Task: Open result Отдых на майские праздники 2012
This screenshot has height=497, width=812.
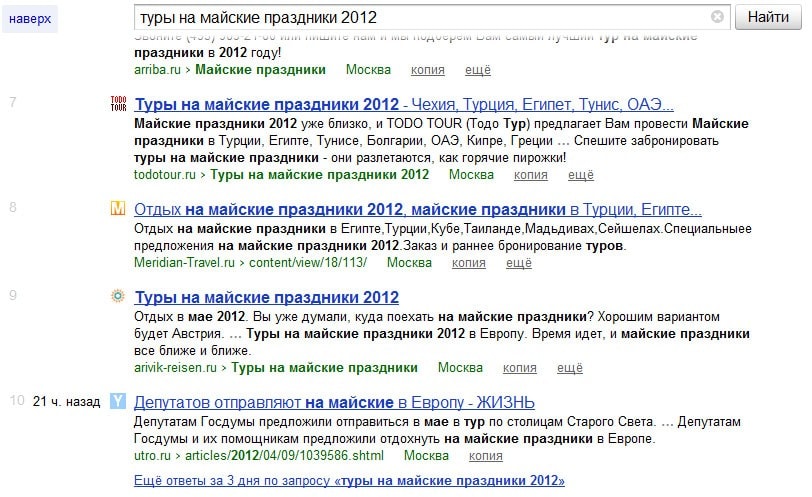Action: 418,210
